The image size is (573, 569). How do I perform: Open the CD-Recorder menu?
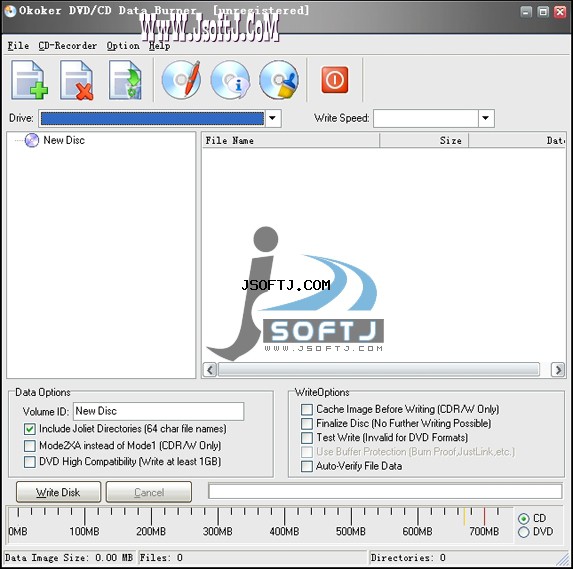click(x=68, y=46)
